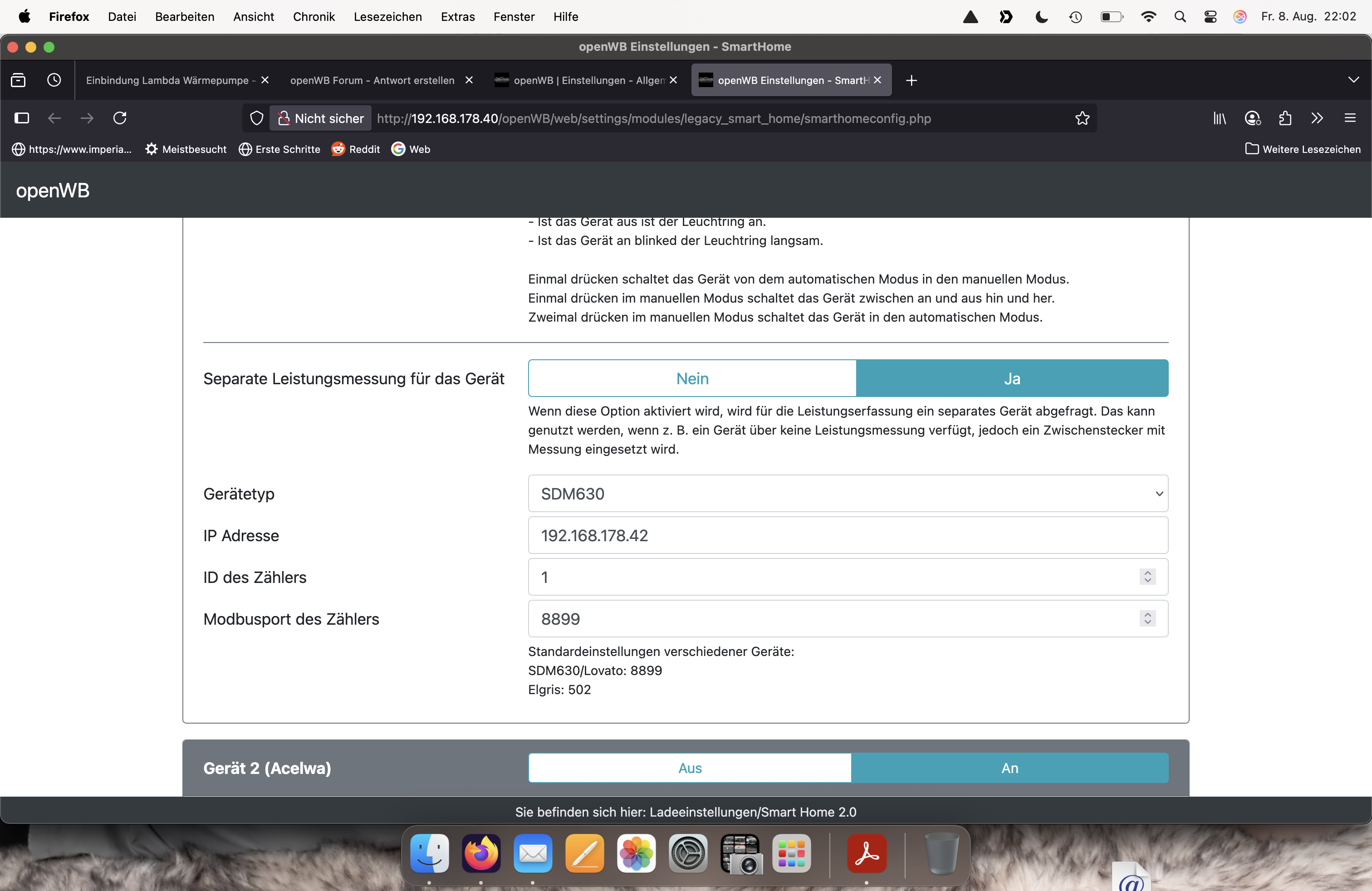Open the library bookshelf icon
This screenshot has width=1372, height=891.
(x=1219, y=118)
